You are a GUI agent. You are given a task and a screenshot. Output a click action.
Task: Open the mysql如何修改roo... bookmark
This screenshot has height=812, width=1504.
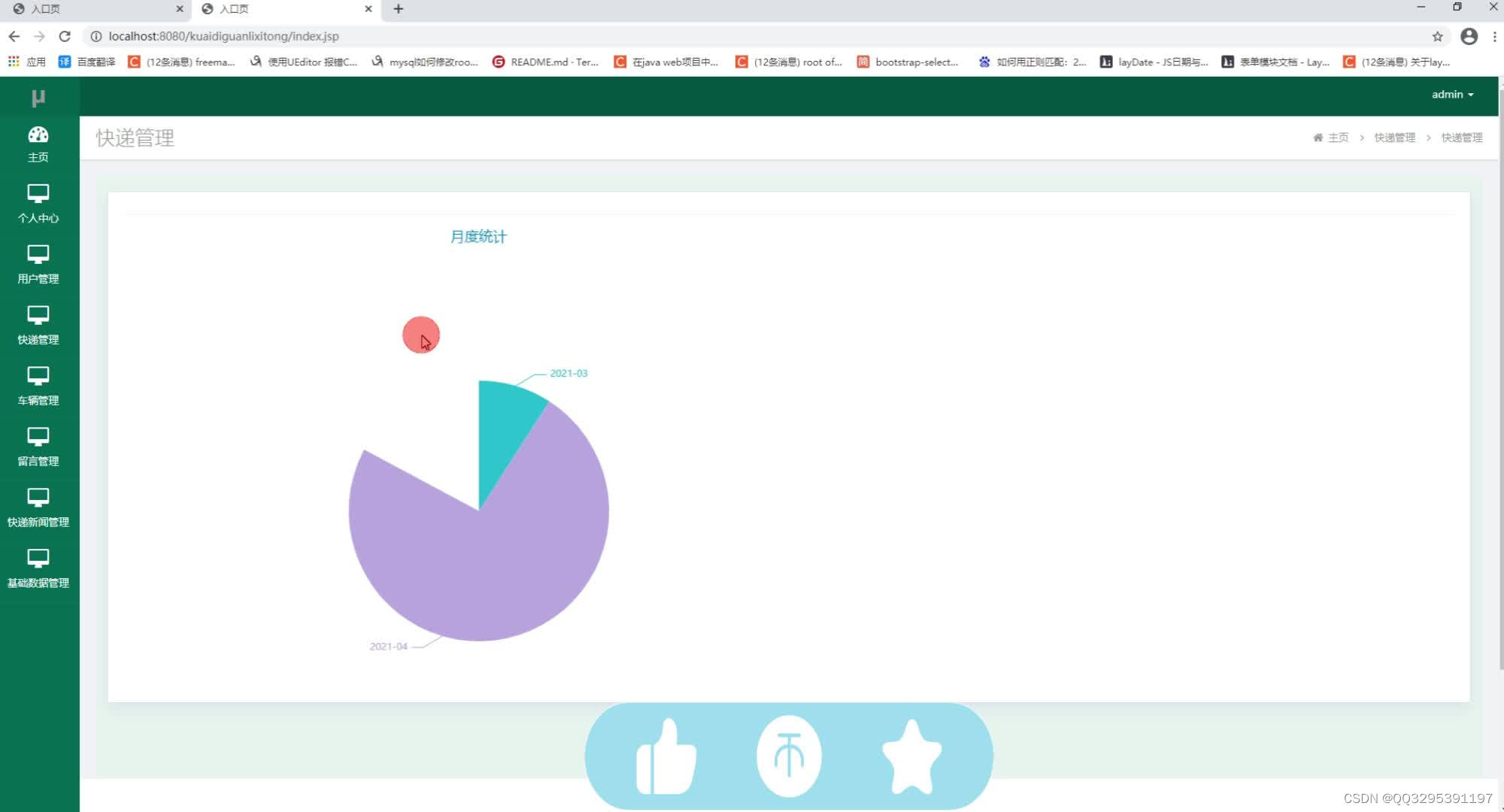click(x=425, y=62)
